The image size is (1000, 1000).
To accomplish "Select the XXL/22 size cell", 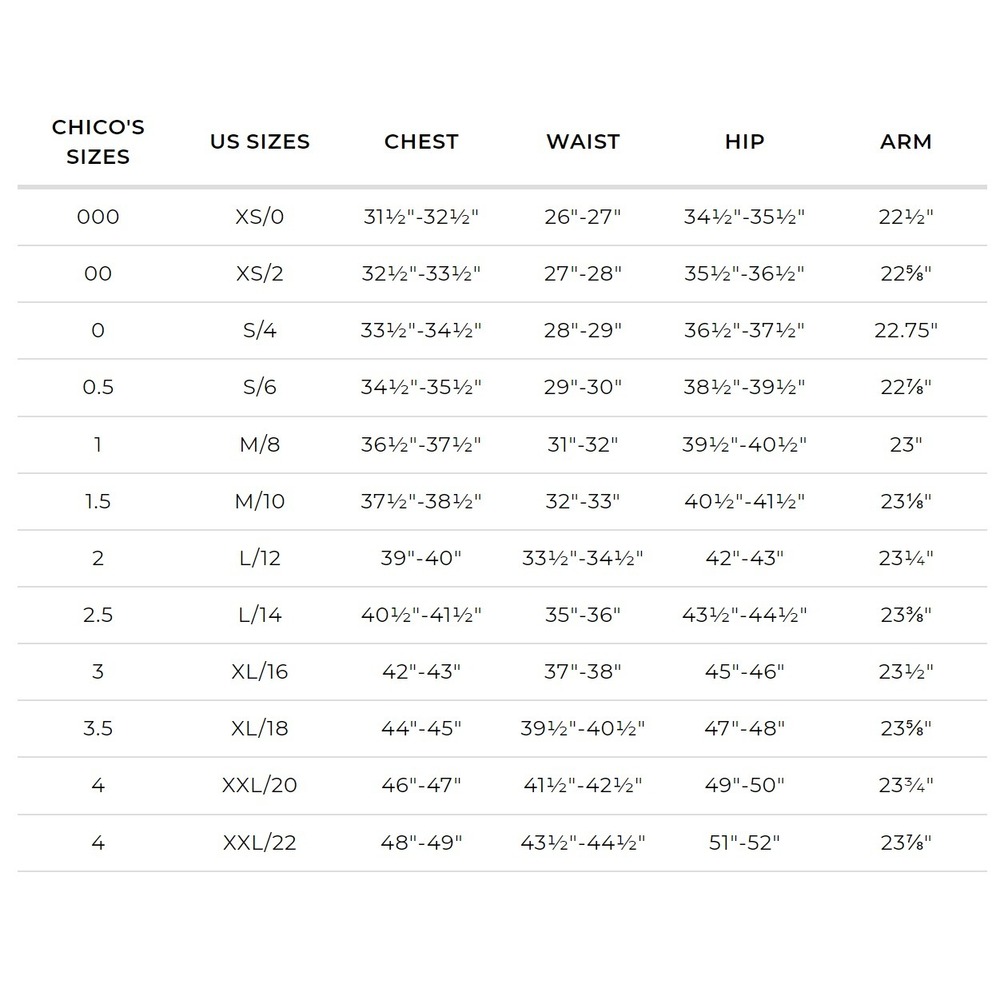I will (x=260, y=842).
